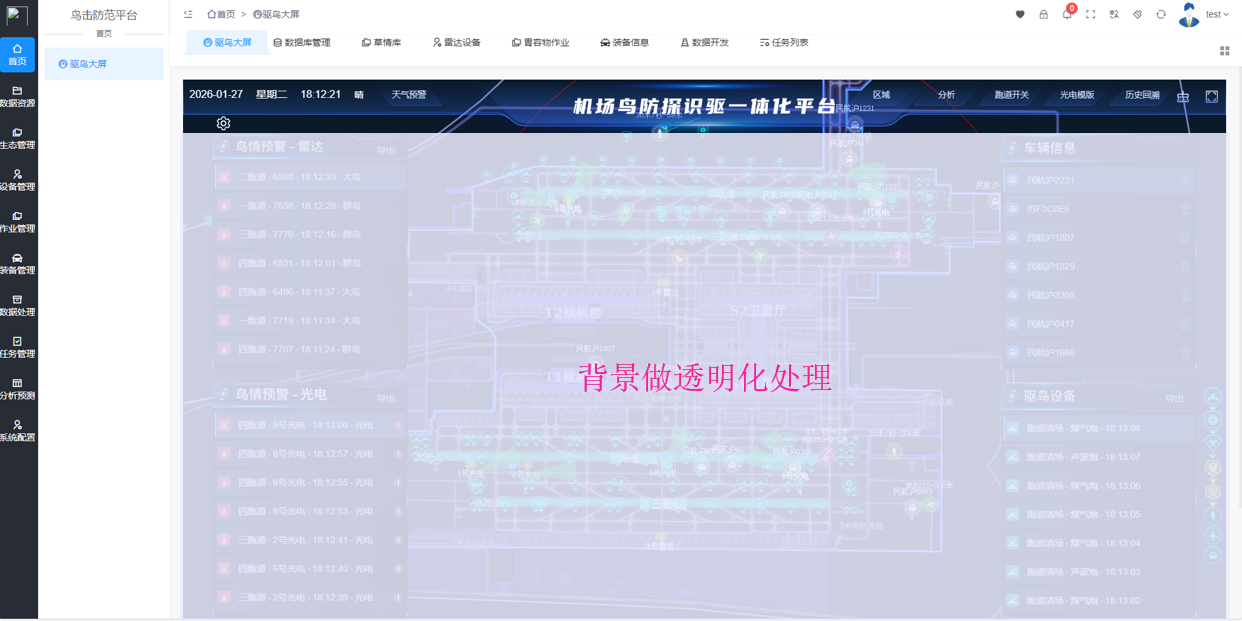Image resolution: width=1242 pixels, height=621 pixels.
Task: Click the refresh page icon
Action: (1161, 15)
